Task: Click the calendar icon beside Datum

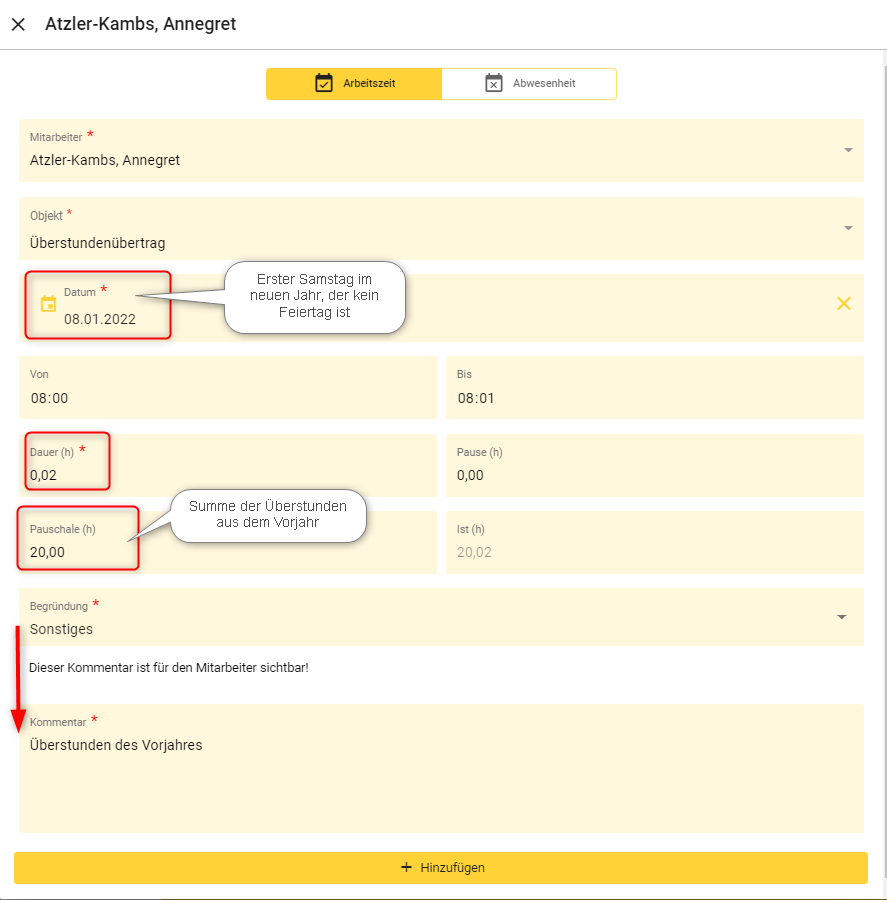Action: [48, 304]
